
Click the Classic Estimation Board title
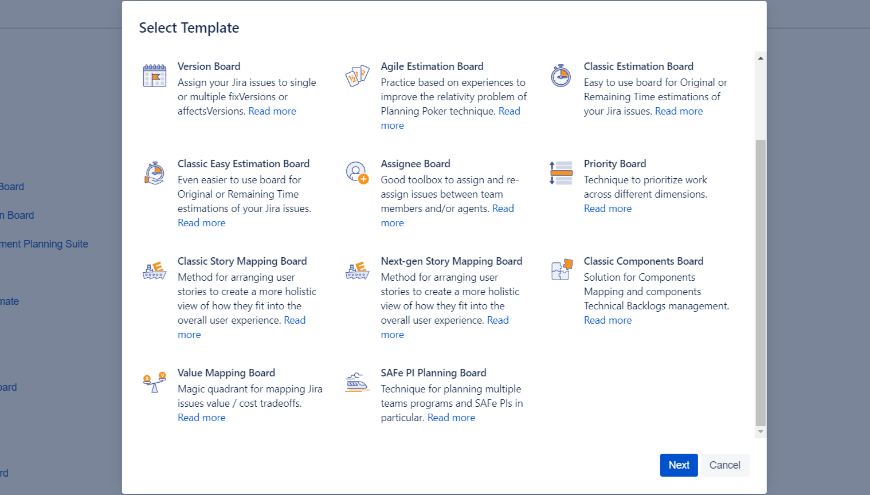pyautogui.click(x=638, y=66)
